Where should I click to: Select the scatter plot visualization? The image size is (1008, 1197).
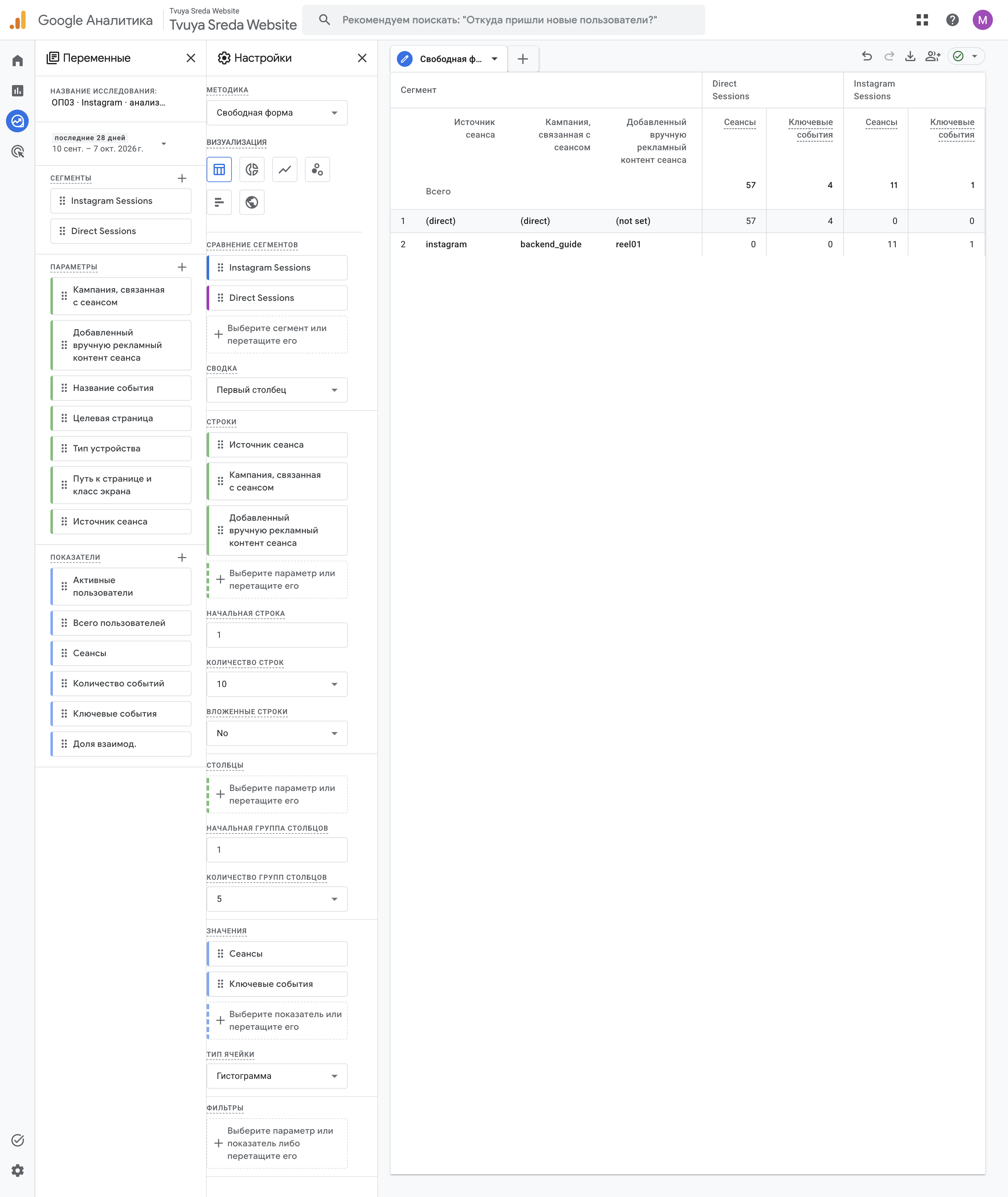tap(318, 170)
